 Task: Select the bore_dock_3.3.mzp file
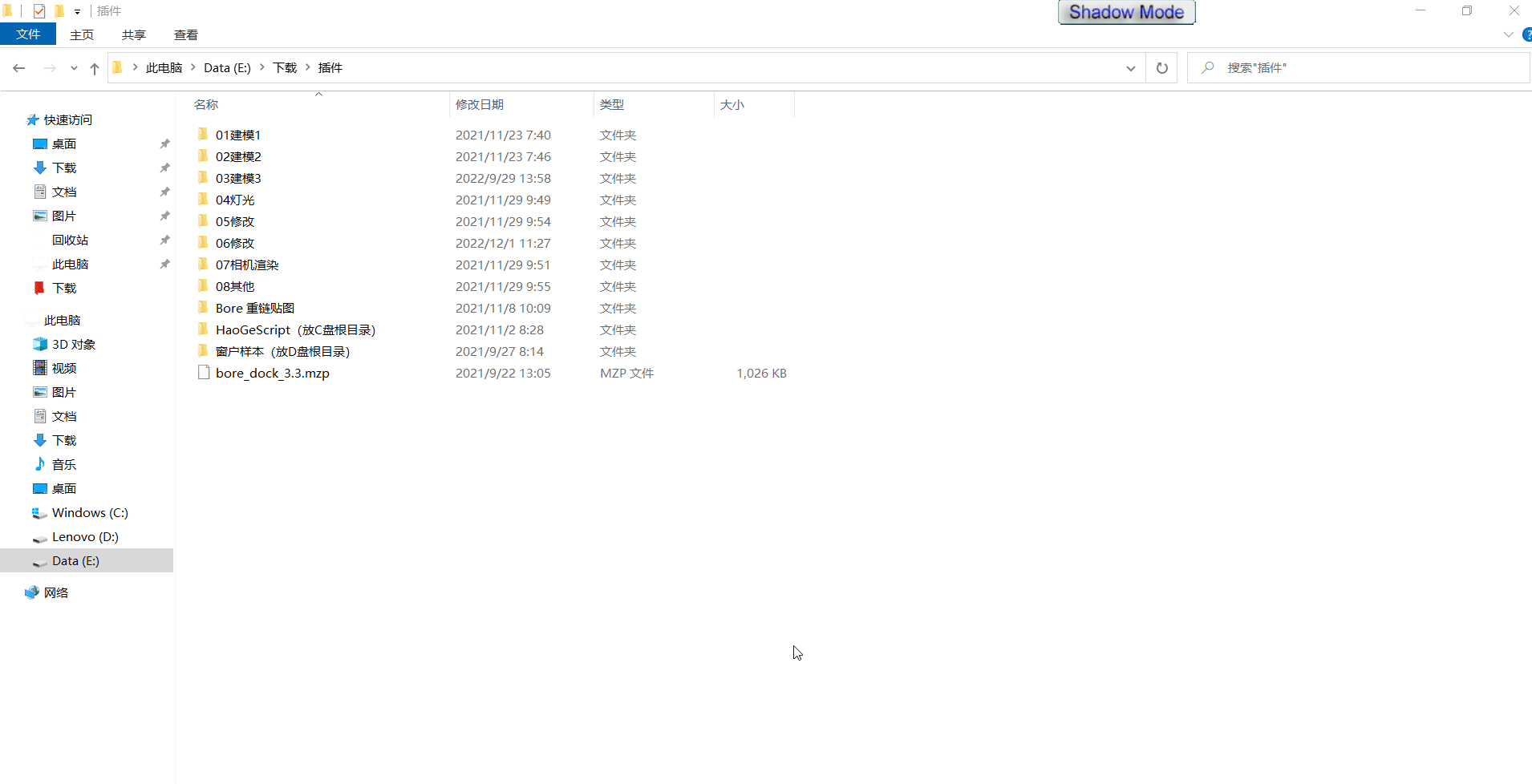tap(272, 373)
